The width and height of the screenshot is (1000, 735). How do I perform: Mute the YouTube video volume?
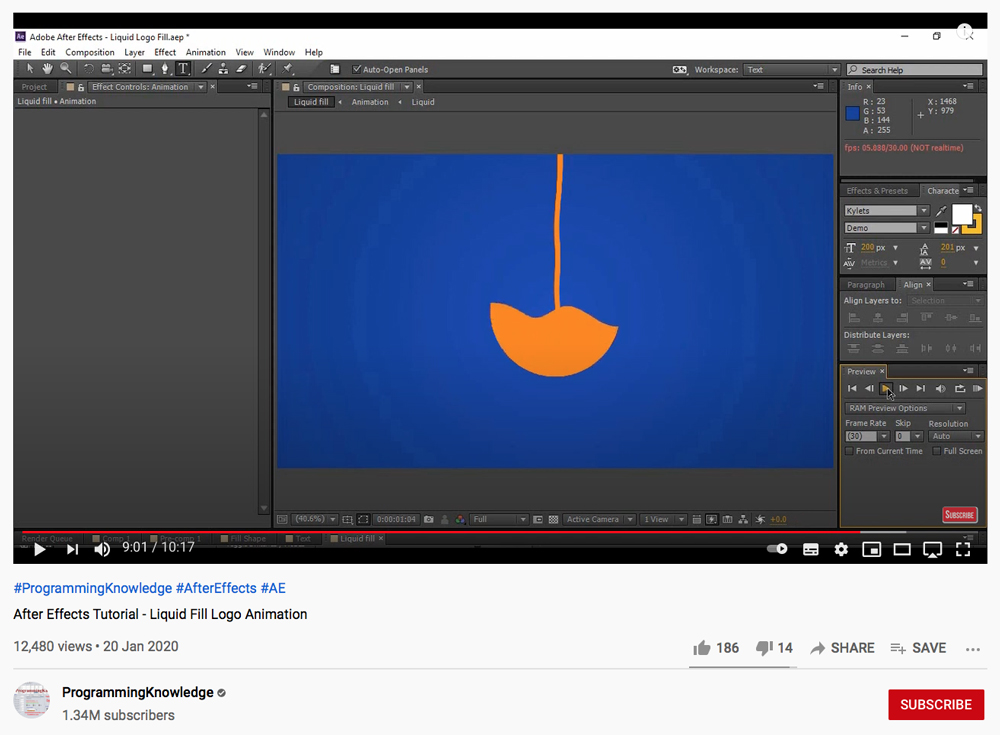[x=102, y=549]
